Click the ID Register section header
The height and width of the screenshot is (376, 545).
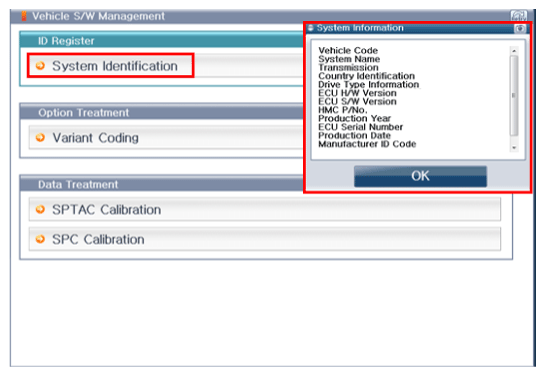162,41
